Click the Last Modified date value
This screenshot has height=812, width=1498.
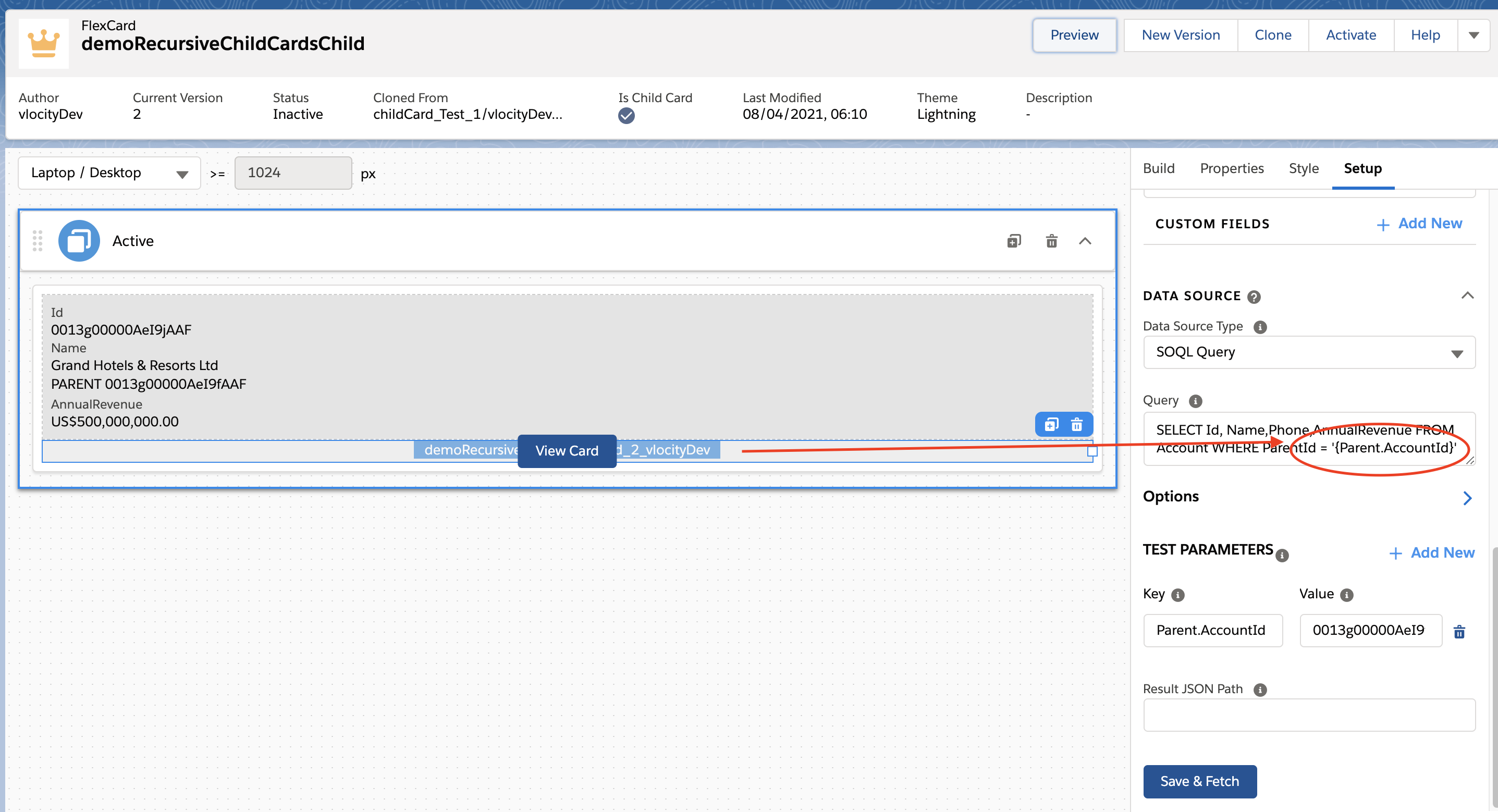804,114
